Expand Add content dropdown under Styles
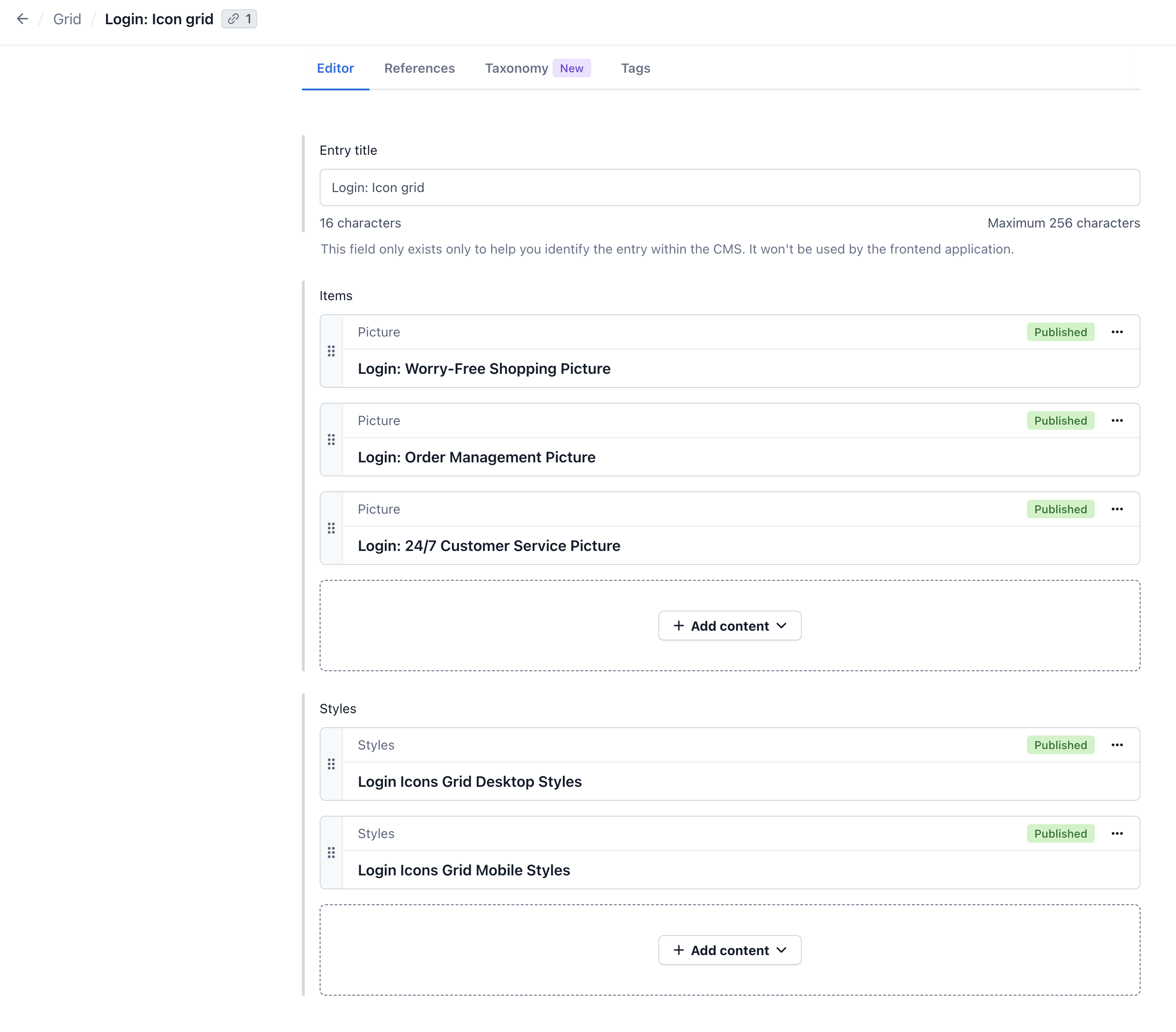This screenshot has width=1176, height=1032. (x=730, y=951)
